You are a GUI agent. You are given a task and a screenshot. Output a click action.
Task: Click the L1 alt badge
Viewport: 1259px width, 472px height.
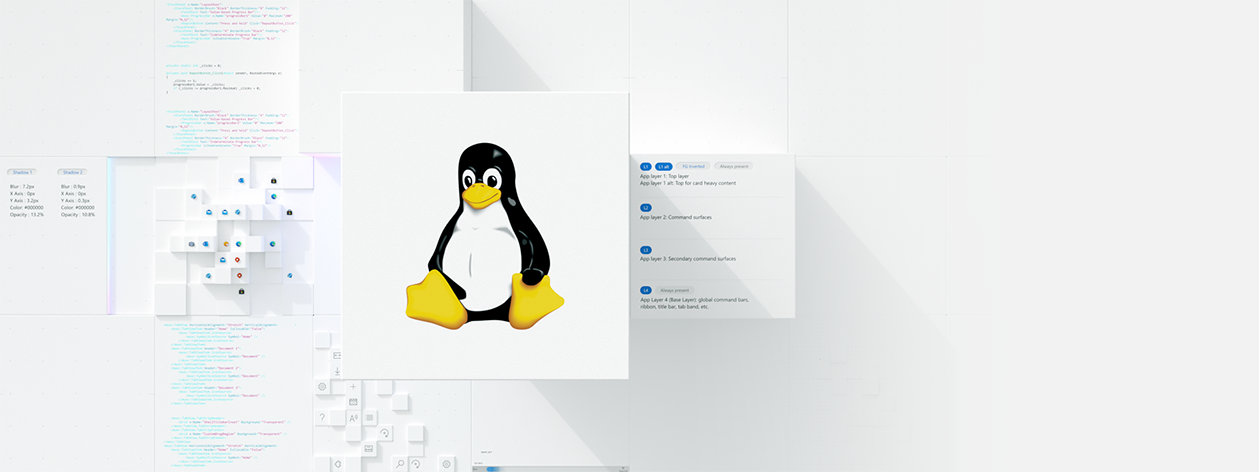[664, 166]
